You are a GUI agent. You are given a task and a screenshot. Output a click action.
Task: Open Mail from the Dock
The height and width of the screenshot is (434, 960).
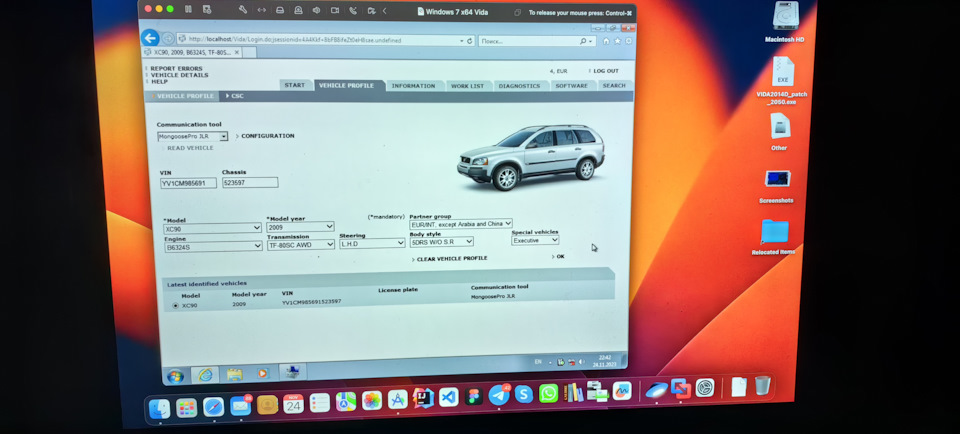click(x=241, y=406)
